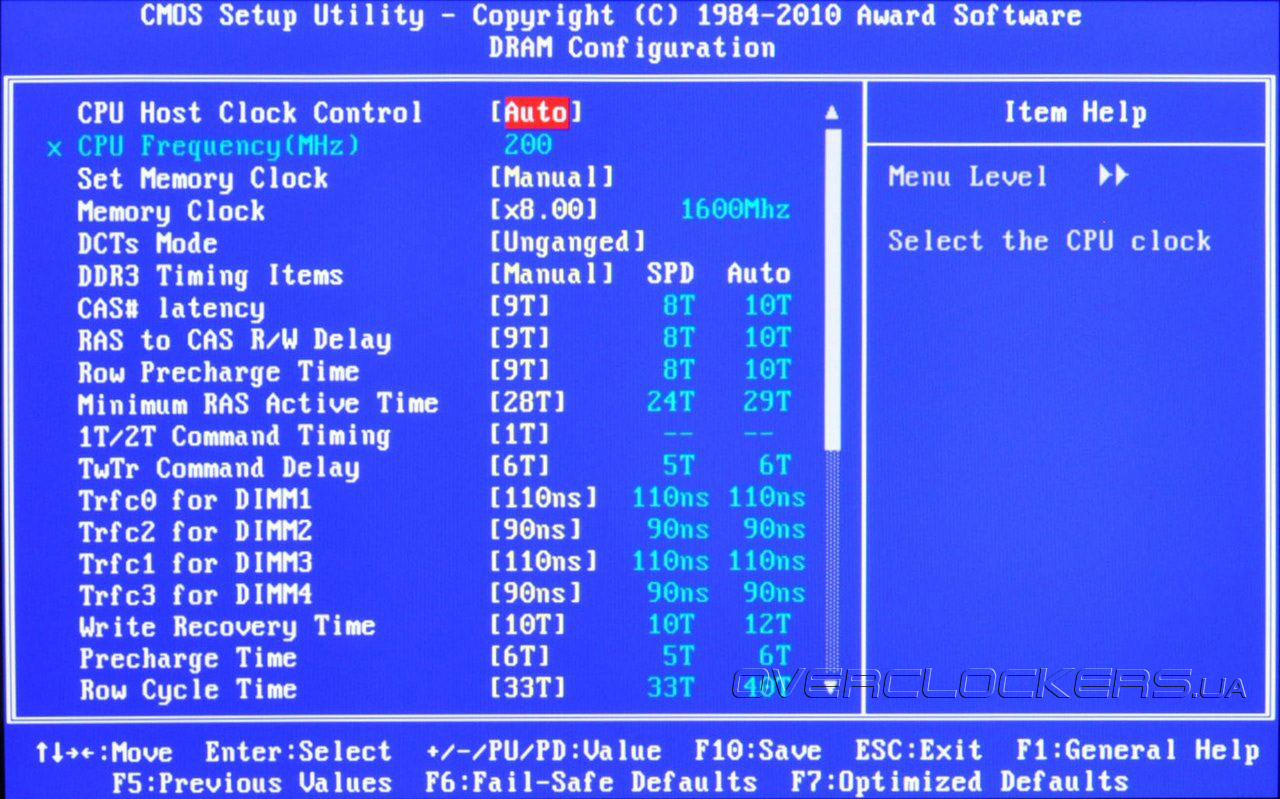Select the Trfc3 for DIMM4 [90ns] value
The height and width of the screenshot is (799, 1280).
pos(536,594)
